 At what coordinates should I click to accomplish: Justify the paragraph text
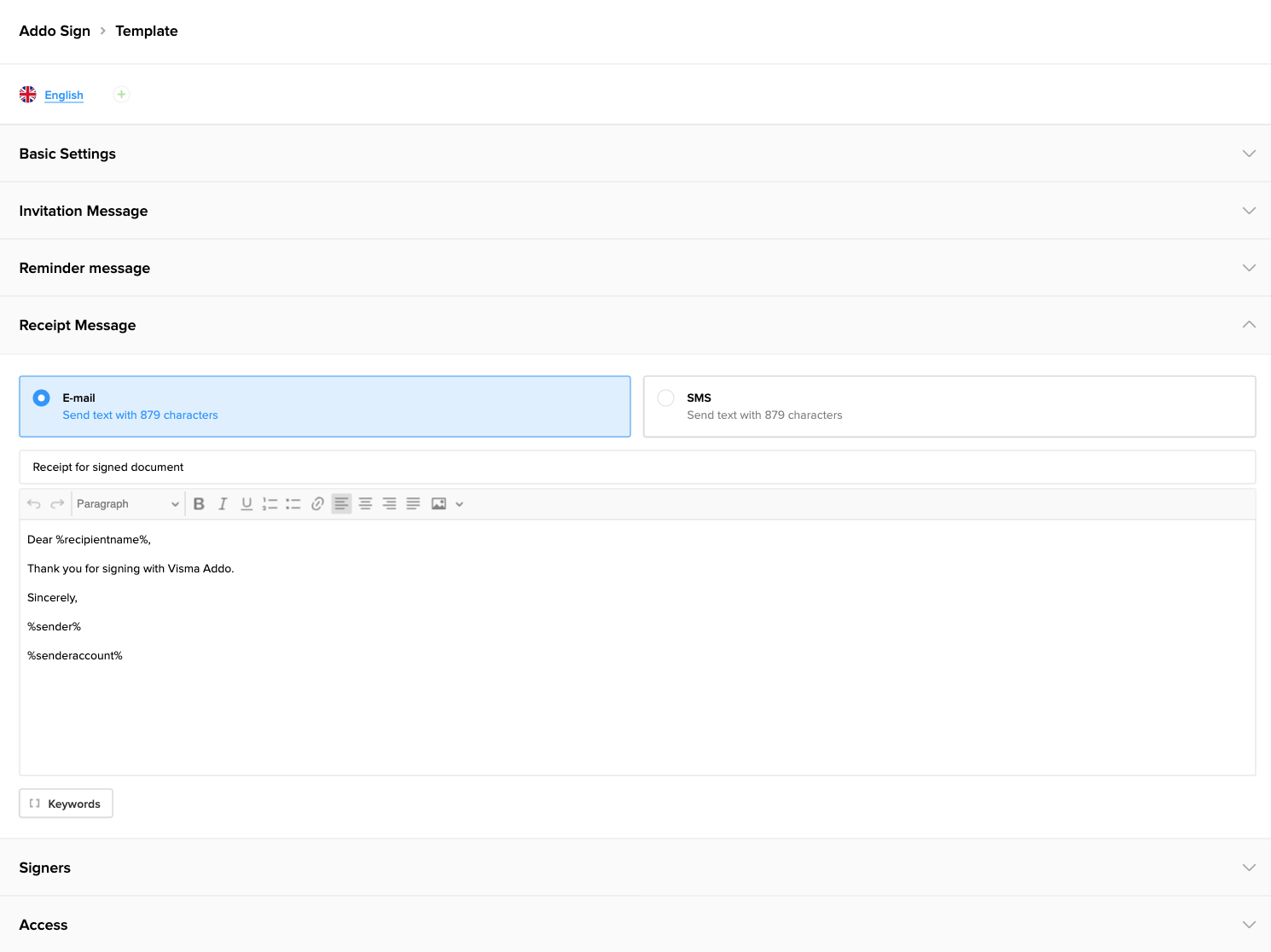pyautogui.click(x=413, y=503)
